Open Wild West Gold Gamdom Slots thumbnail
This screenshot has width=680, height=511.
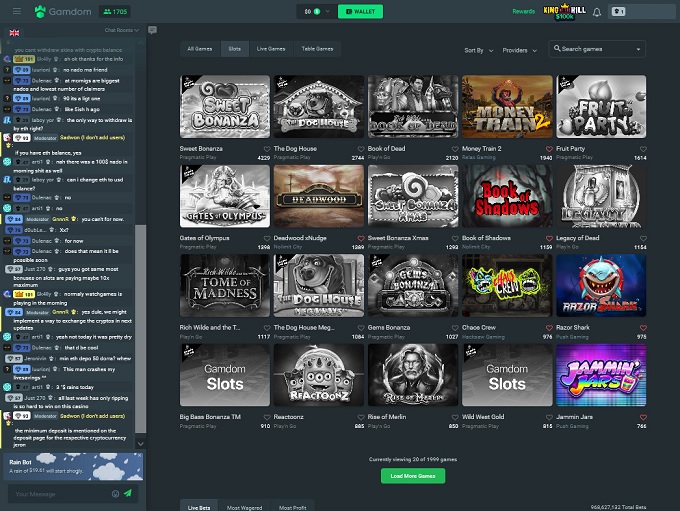tap(507, 375)
